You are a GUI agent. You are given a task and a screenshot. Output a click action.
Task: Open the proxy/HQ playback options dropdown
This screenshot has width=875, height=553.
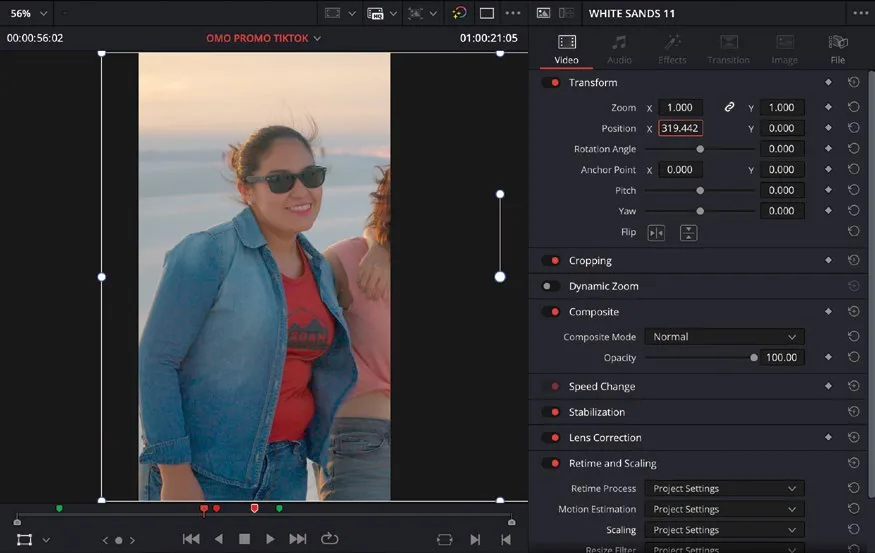(x=393, y=13)
